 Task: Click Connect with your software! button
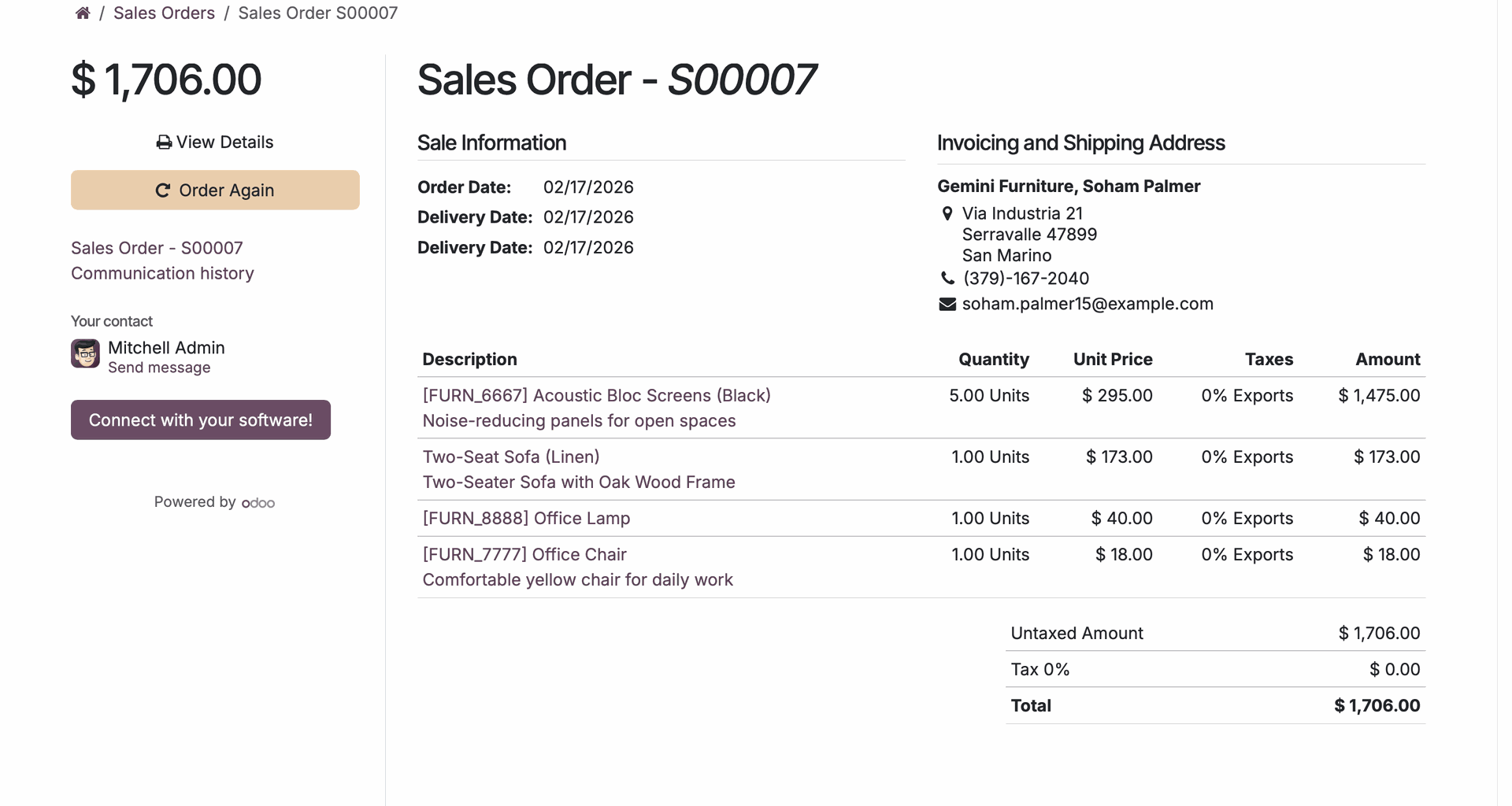(x=201, y=420)
